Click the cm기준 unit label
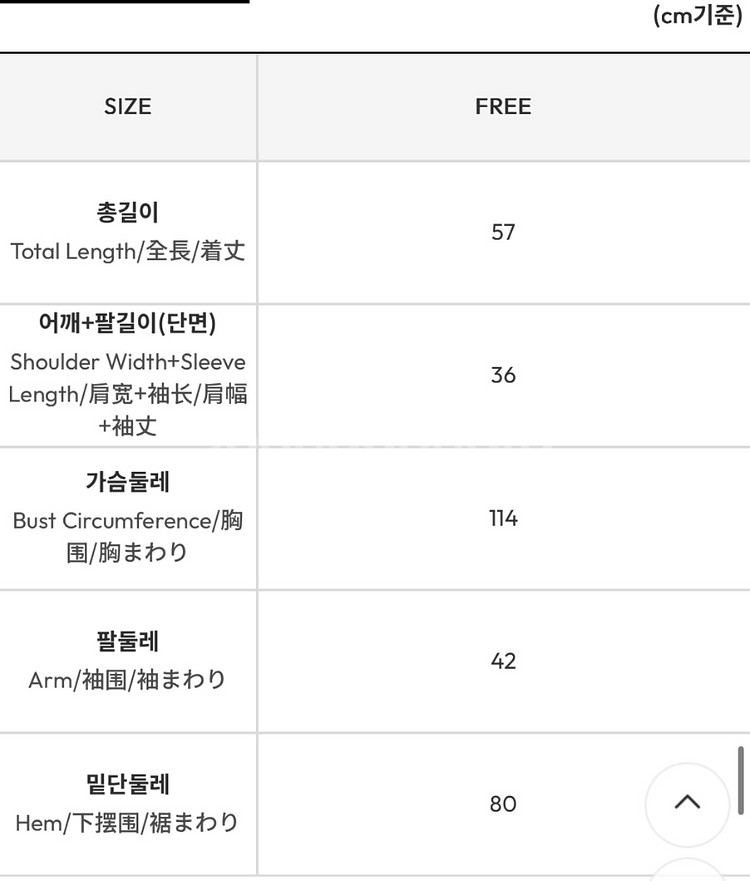Screen dimensions: 750x881 coord(697,15)
